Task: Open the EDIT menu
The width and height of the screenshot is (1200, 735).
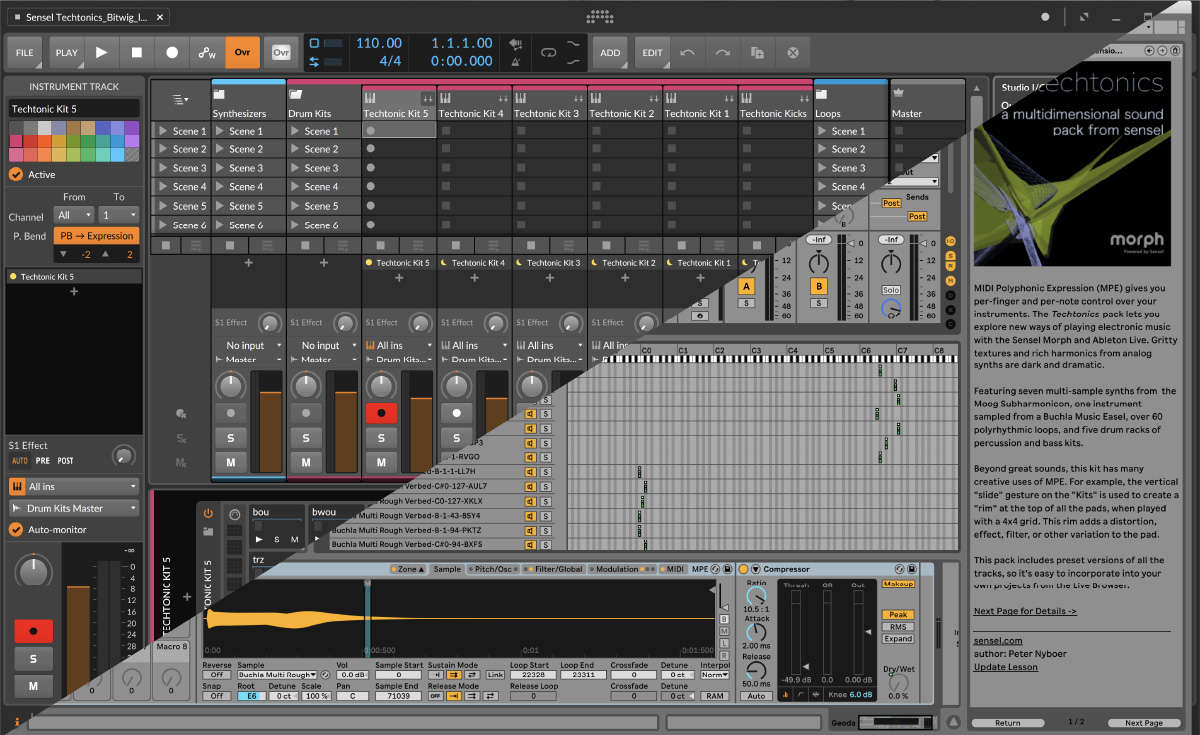Action: coord(652,53)
